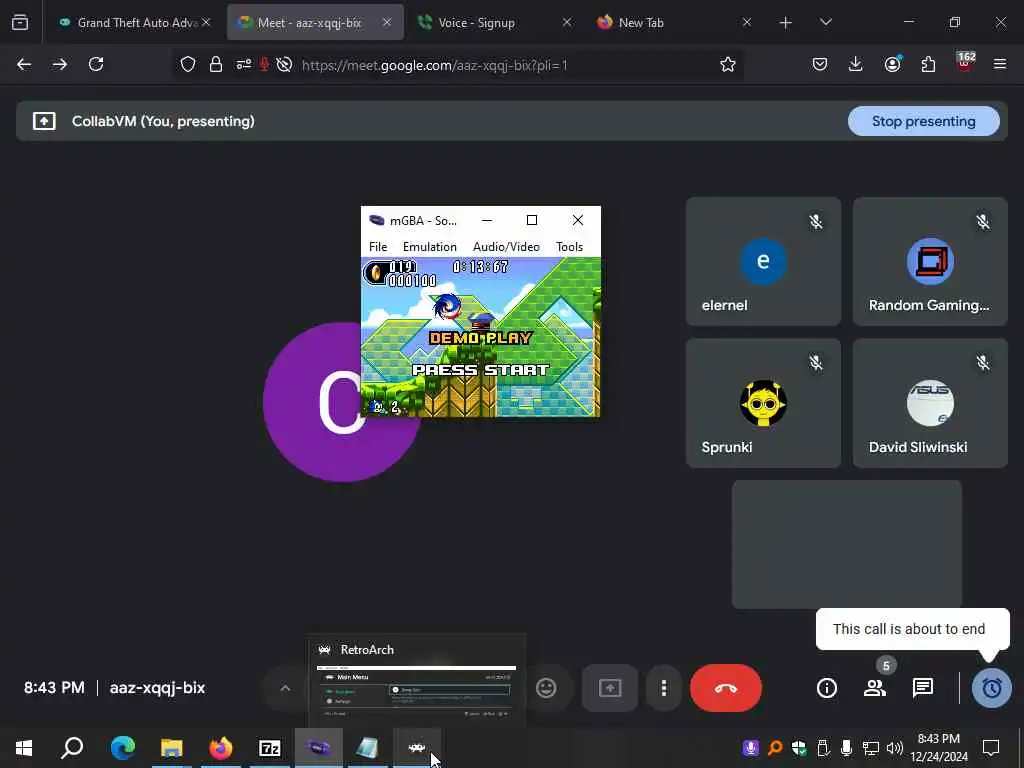
Task: Click the red hang-up call button
Action: click(x=726, y=688)
